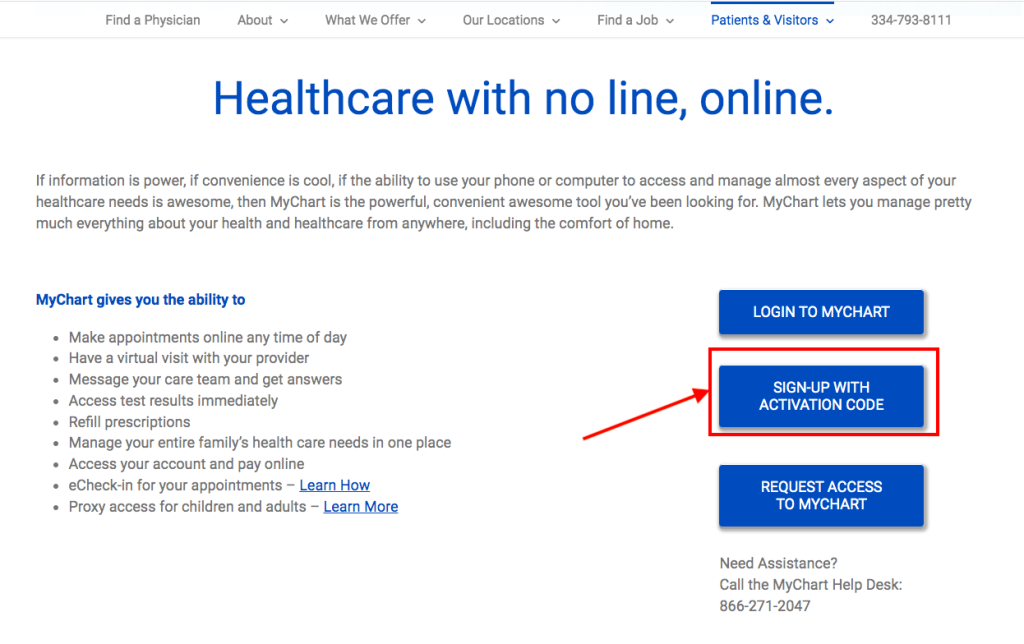Click Have a virtual visit with your provider
Viewport: 1024px width, 644px height.
pyautogui.click(x=189, y=358)
